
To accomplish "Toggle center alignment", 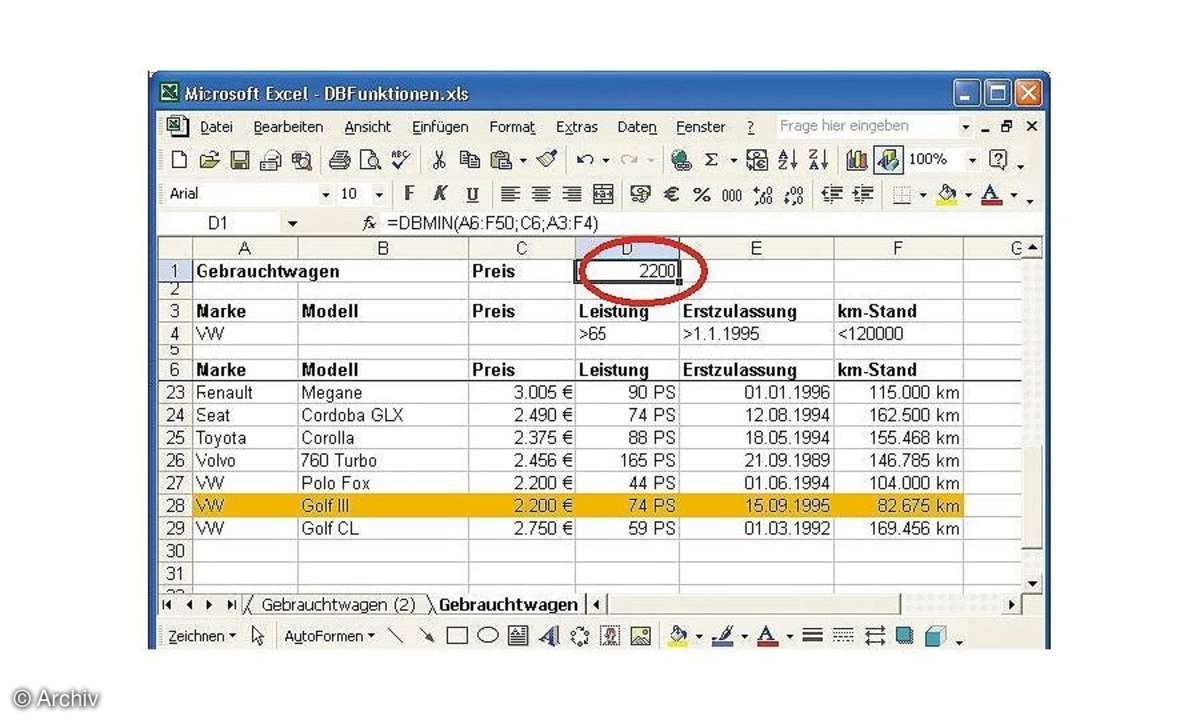I will coord(541,194).
